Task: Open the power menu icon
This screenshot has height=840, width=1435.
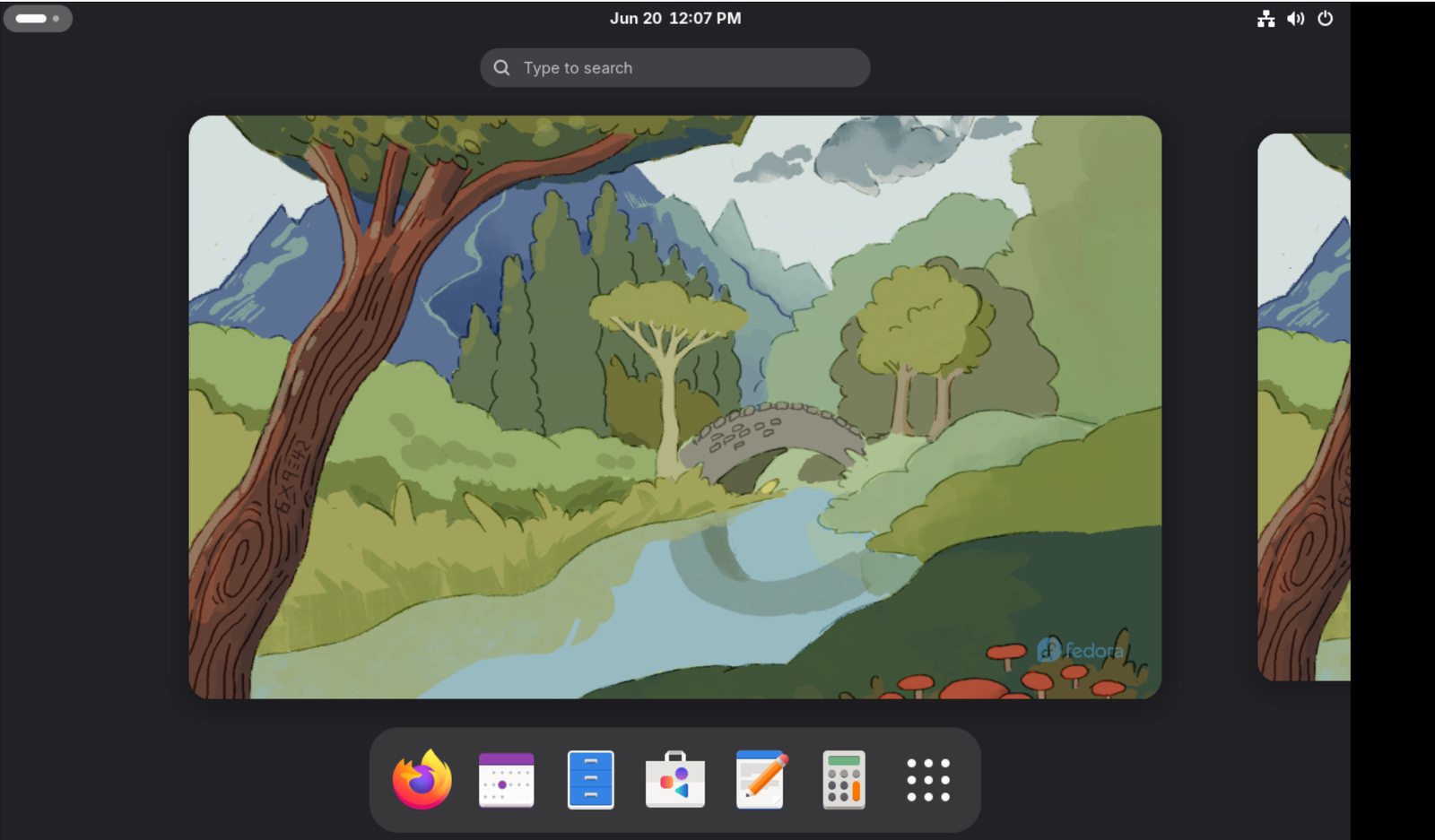Action: coord(1325,18)
